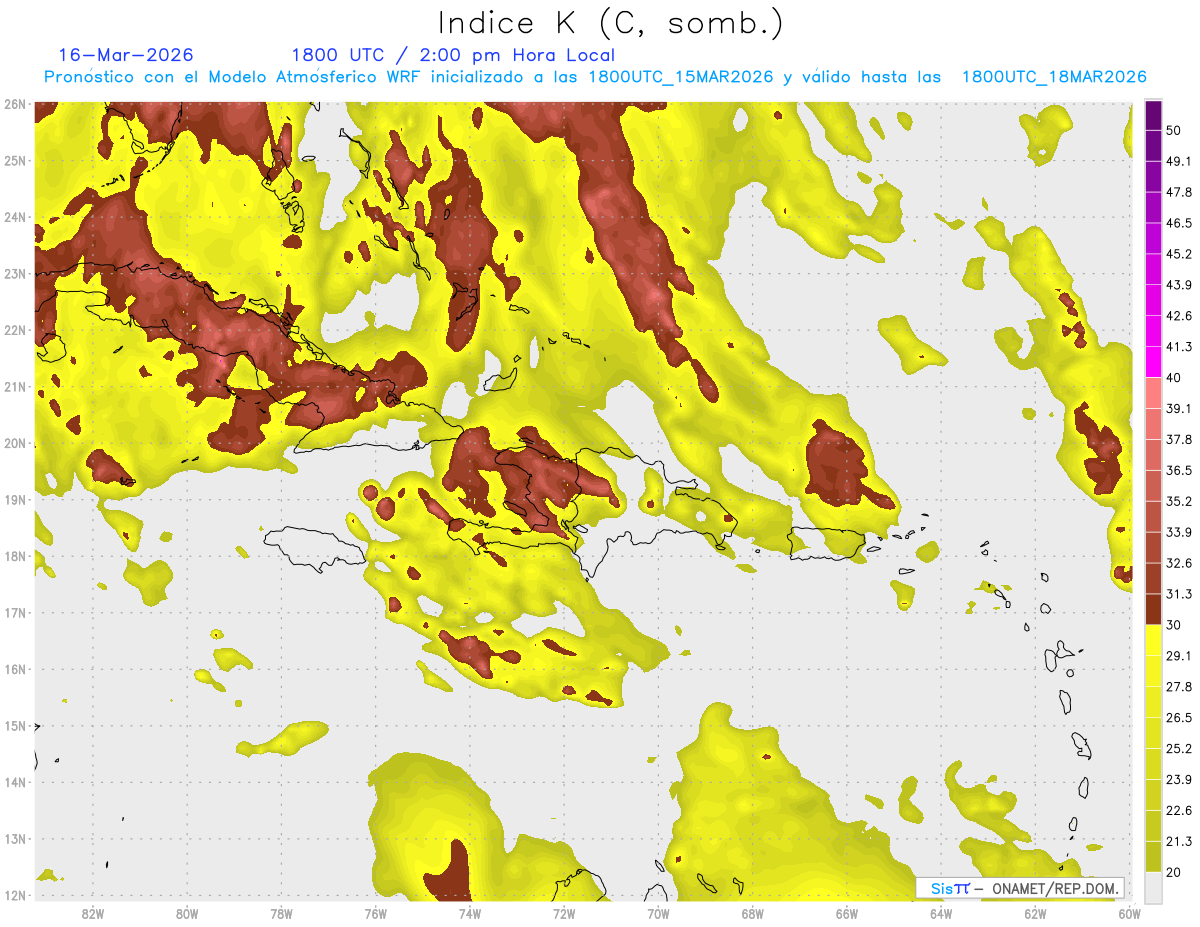Click the 16N latitude label
The image size is (1200, 927).
tap(15, 669)
